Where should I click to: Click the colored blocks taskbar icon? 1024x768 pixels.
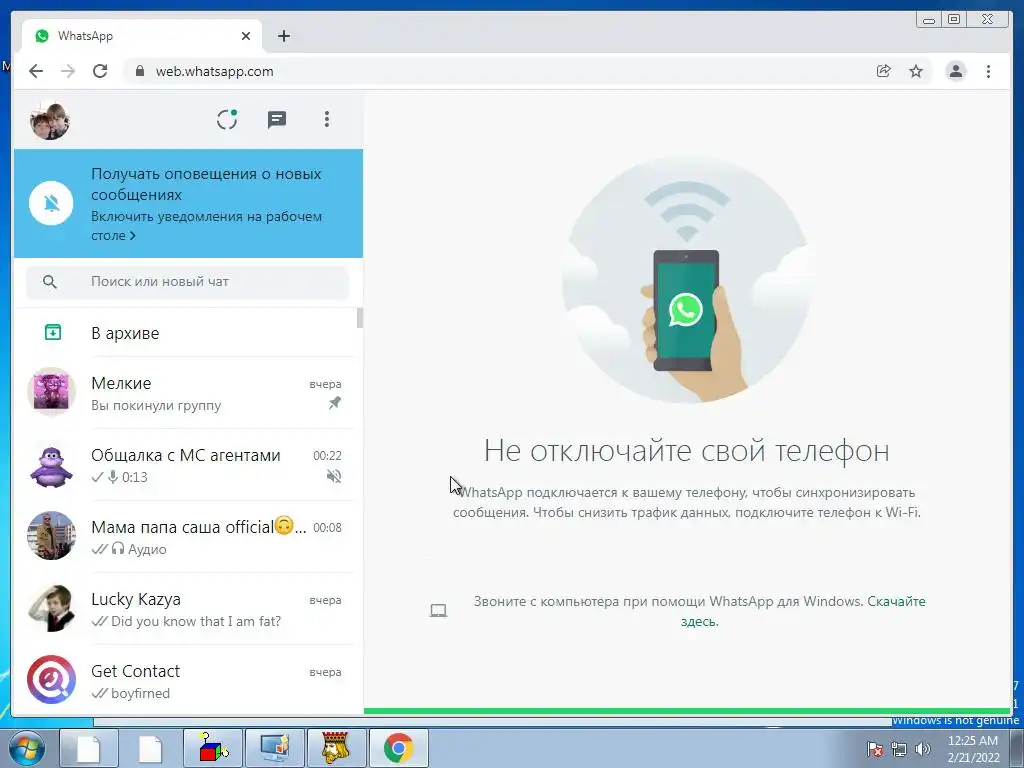click(x=213, y=748)
